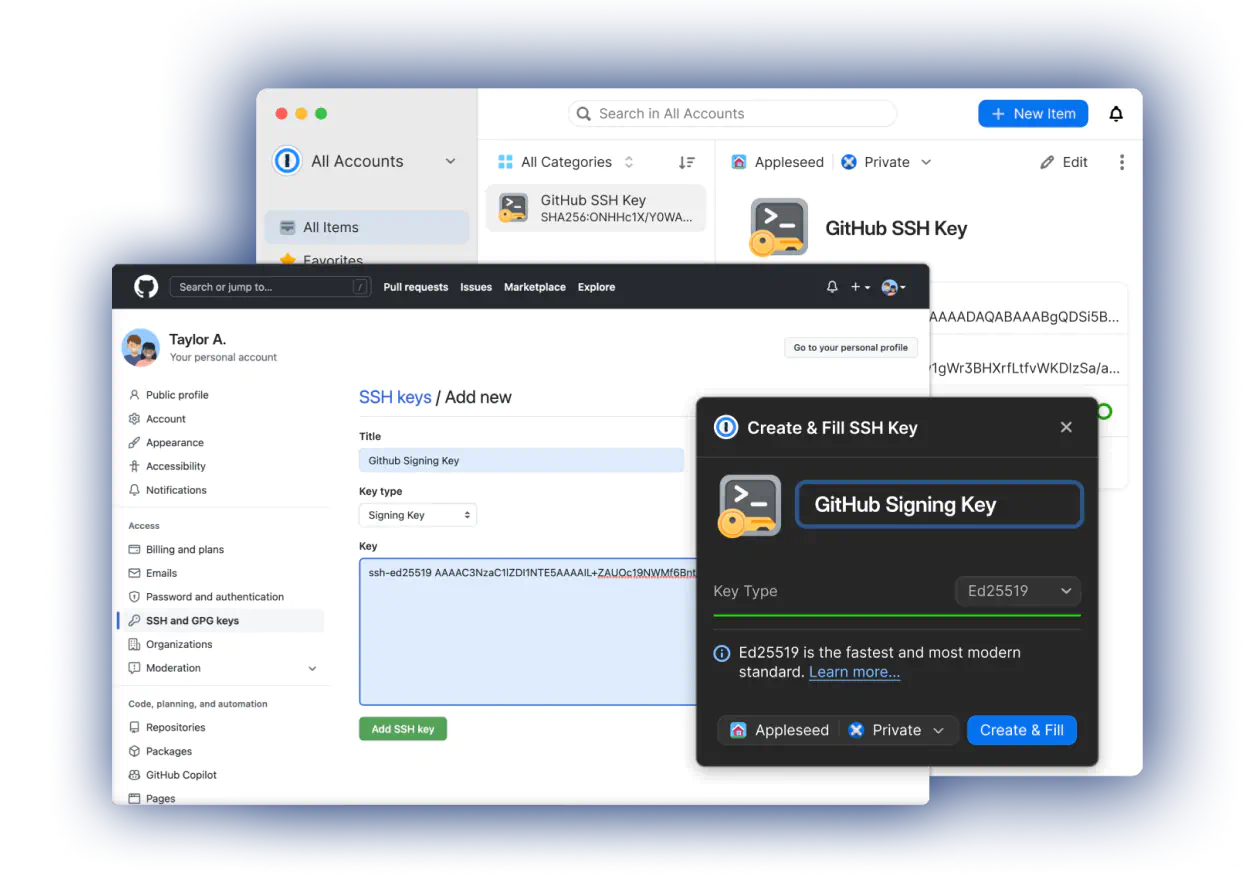1256x892 pixels.
Task: Click Pull requests in GitHub nav
Action: click(416, 287)
